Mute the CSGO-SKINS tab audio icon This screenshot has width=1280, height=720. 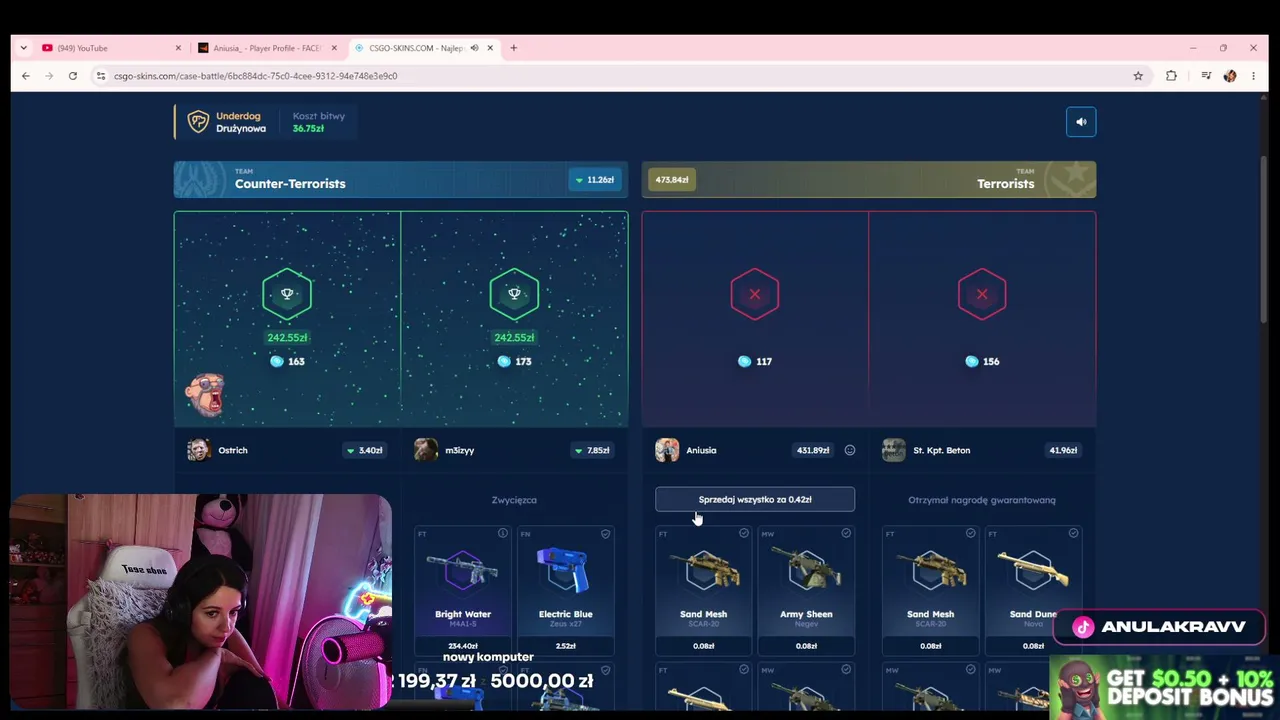click(x=474, y=48)
